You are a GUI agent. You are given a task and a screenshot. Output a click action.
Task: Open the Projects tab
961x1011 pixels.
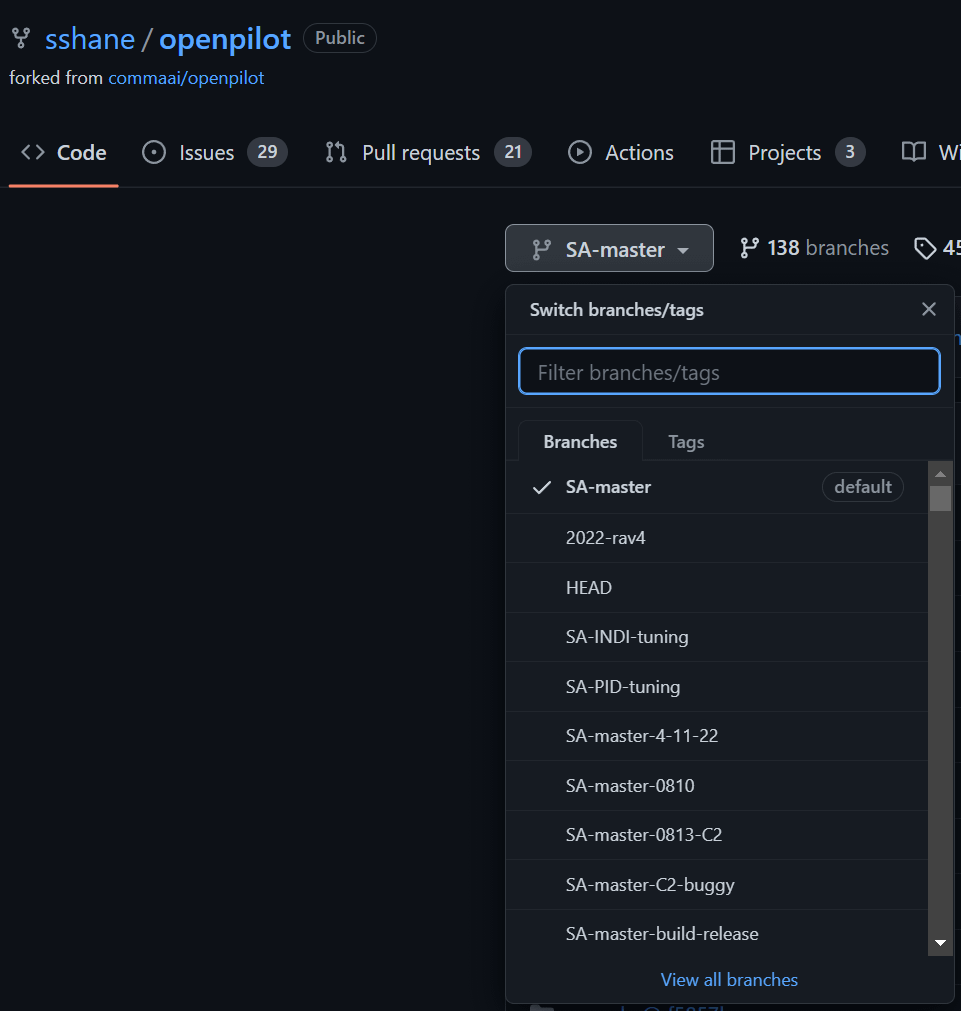pyautogui.click(x=787, y=153)
